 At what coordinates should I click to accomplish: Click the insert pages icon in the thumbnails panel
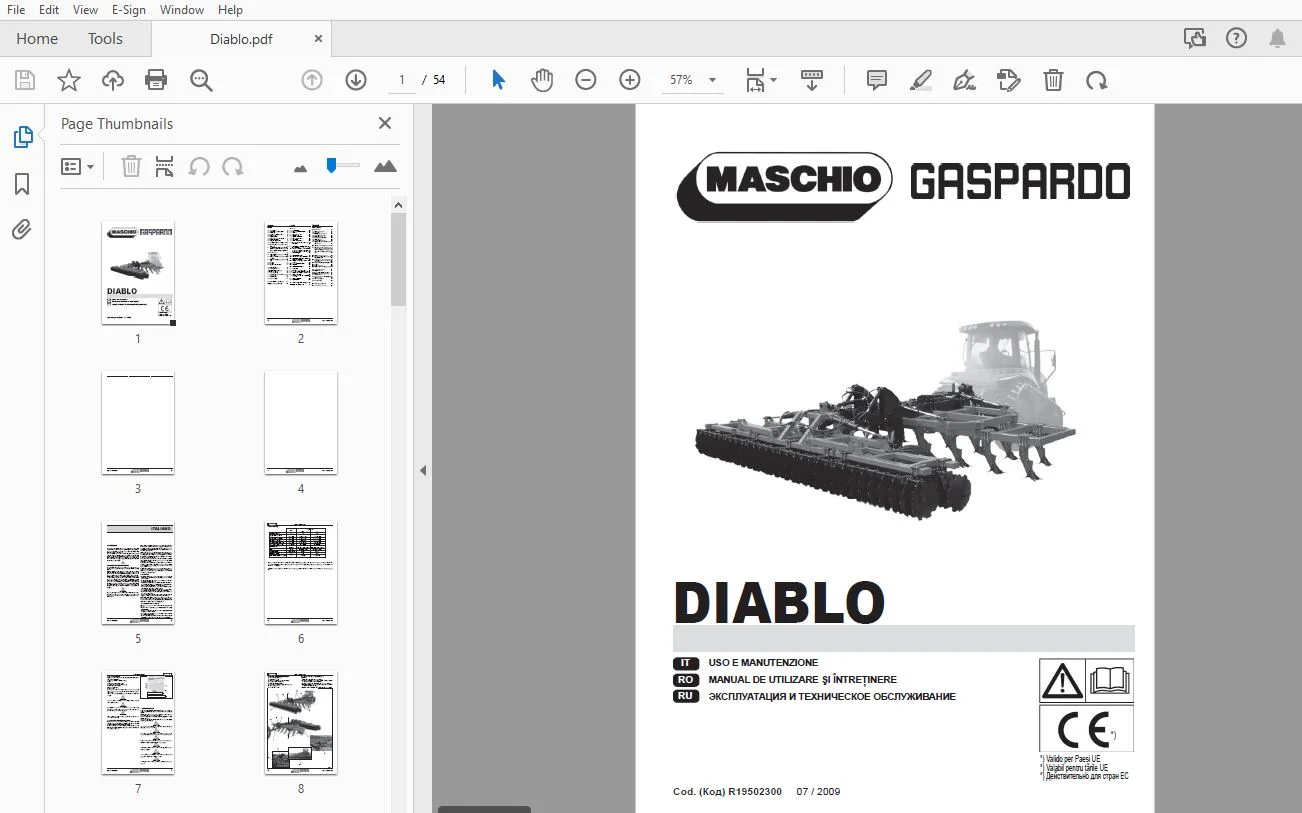pos(165,166)
